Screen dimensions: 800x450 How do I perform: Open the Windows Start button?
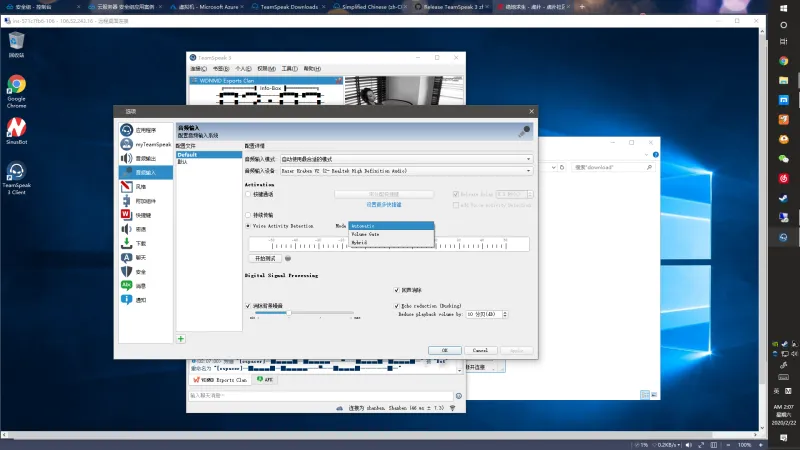click(x=784, y=8)
